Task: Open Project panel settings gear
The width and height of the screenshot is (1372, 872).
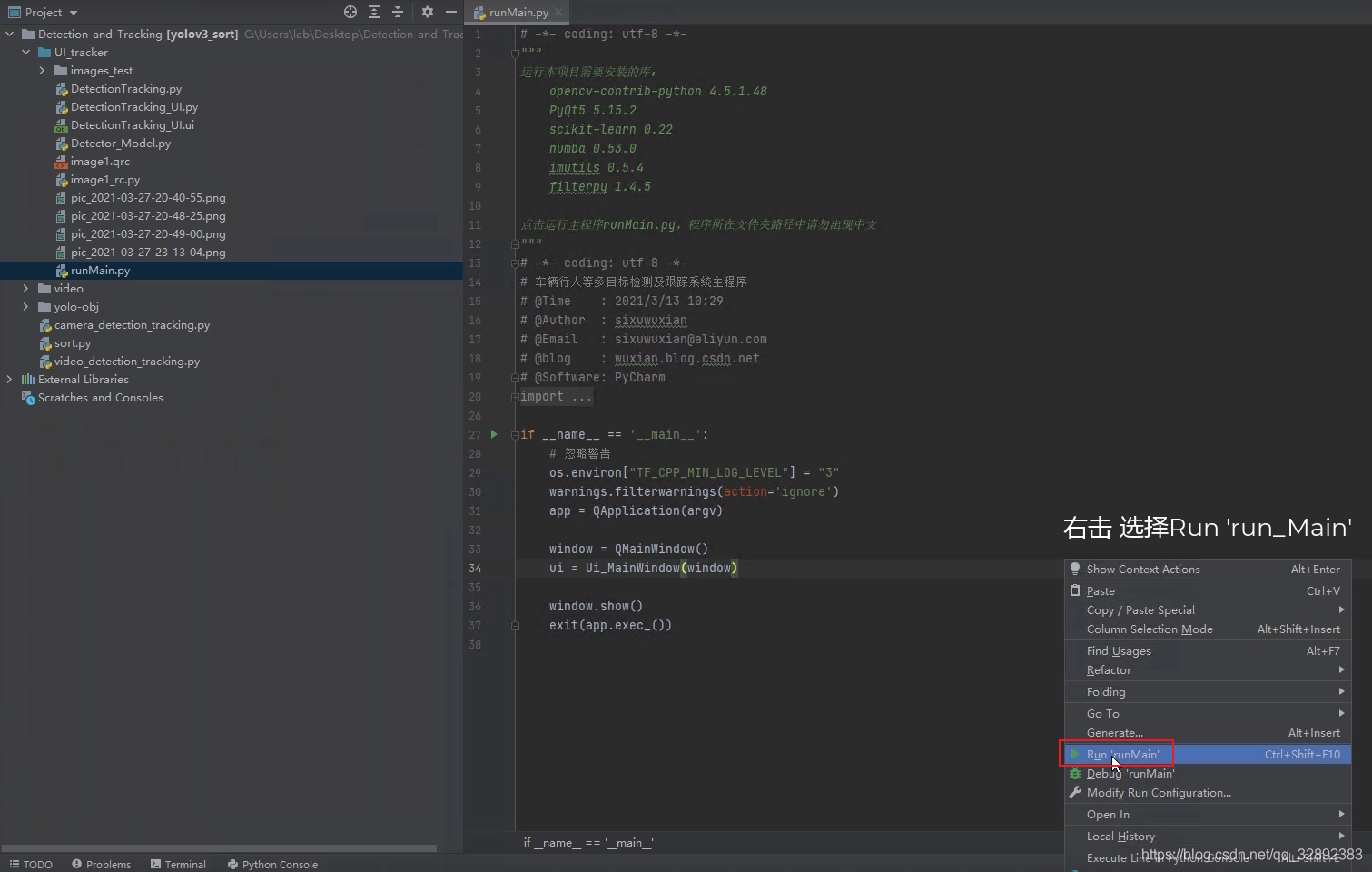Action: point(428,12)
